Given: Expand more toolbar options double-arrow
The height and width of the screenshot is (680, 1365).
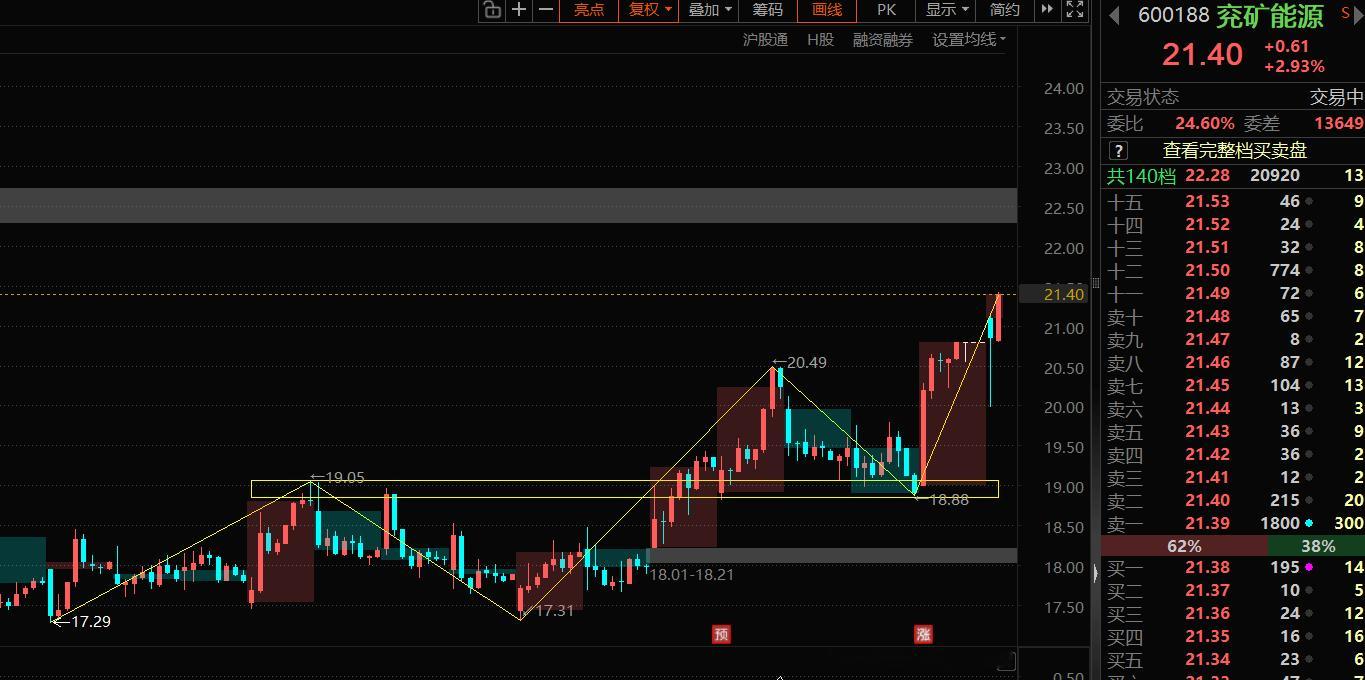Looking at the screenshot, I should tap(1047, 9).
